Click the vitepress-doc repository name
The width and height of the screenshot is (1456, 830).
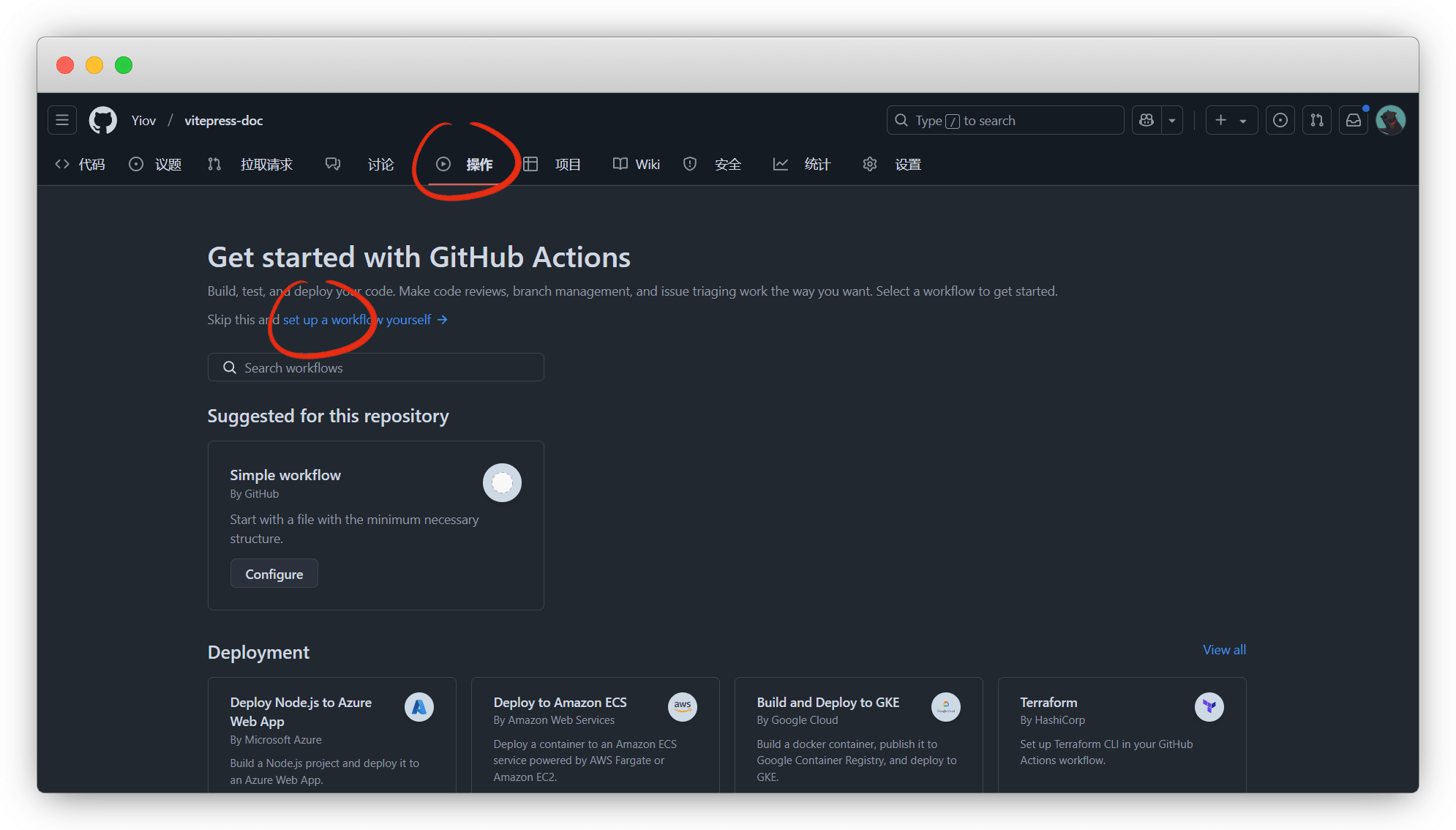coord(223,120)
